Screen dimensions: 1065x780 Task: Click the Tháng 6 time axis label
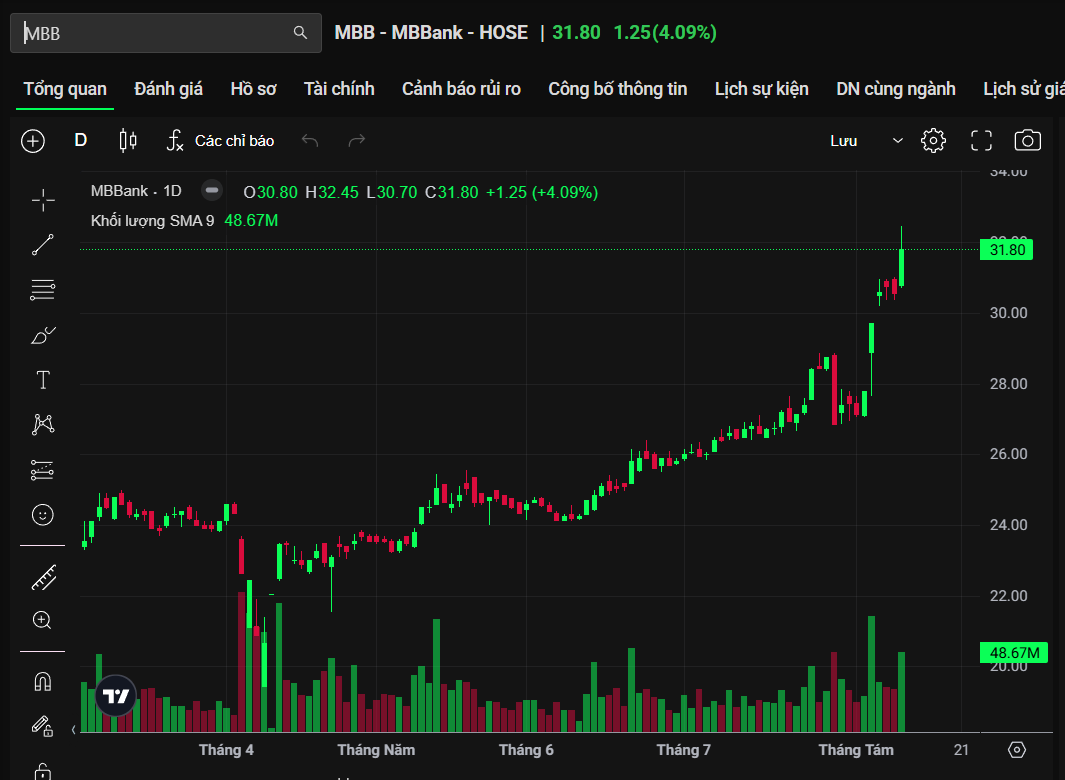(526, 750)
